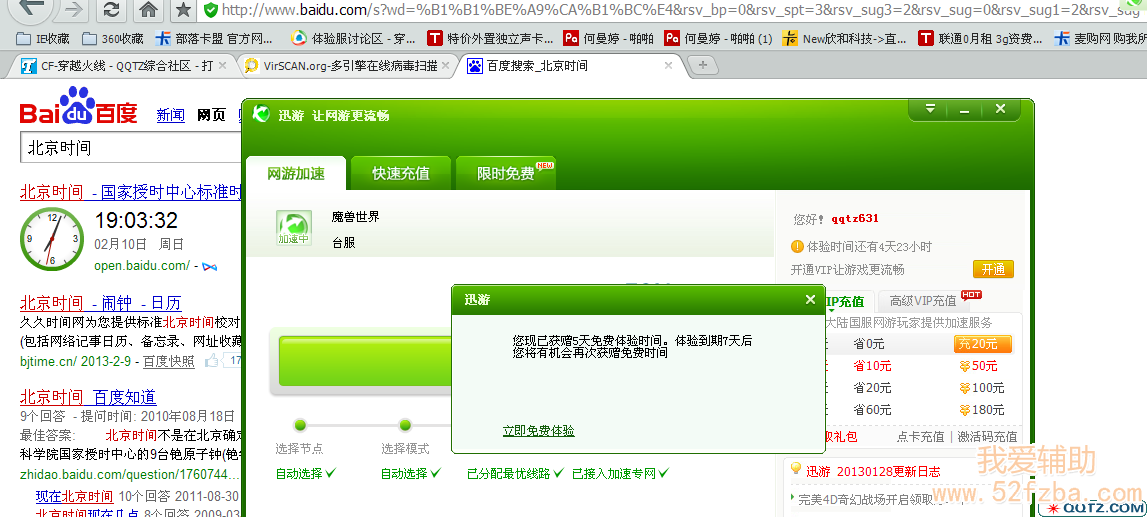Click the Baidu search box with 北京时间
This screenshot has height=517, width=1147.
coord(132,148)
